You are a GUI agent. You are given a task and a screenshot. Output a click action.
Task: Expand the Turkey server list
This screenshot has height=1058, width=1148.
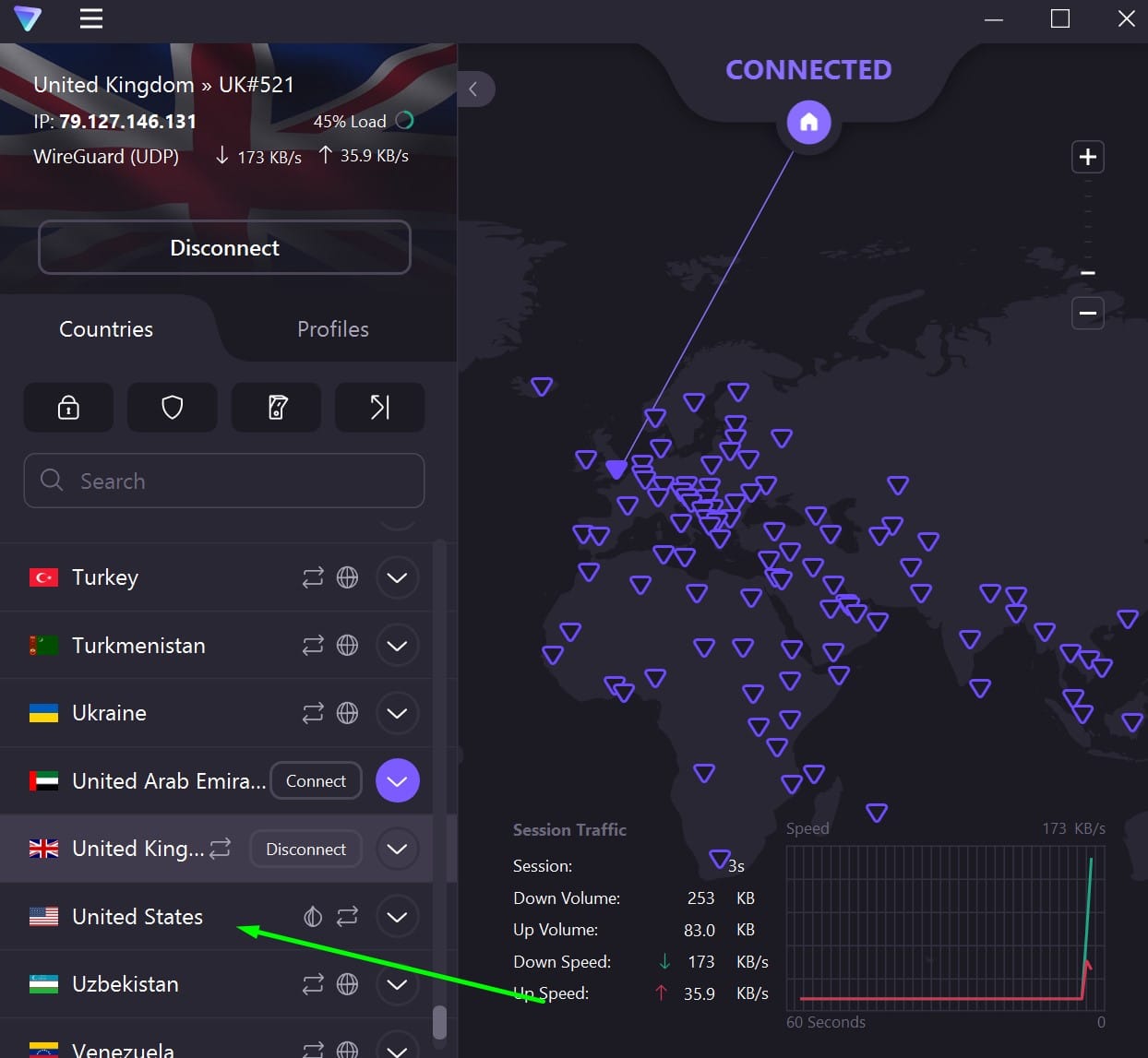click(x=398, y=577)
